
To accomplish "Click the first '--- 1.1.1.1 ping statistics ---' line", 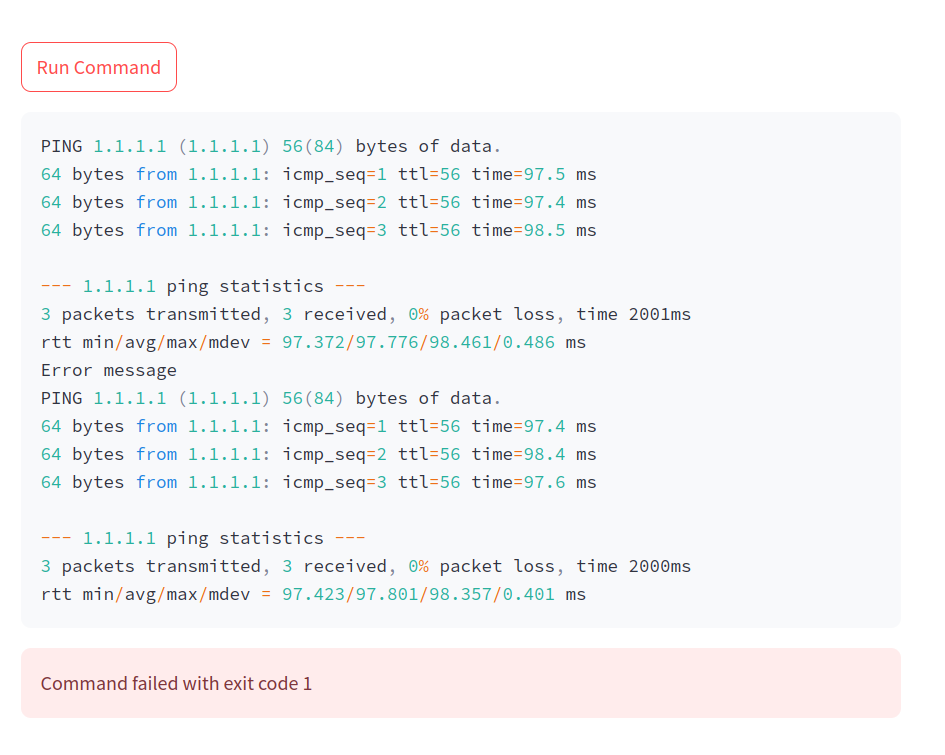I will [203, 286].
